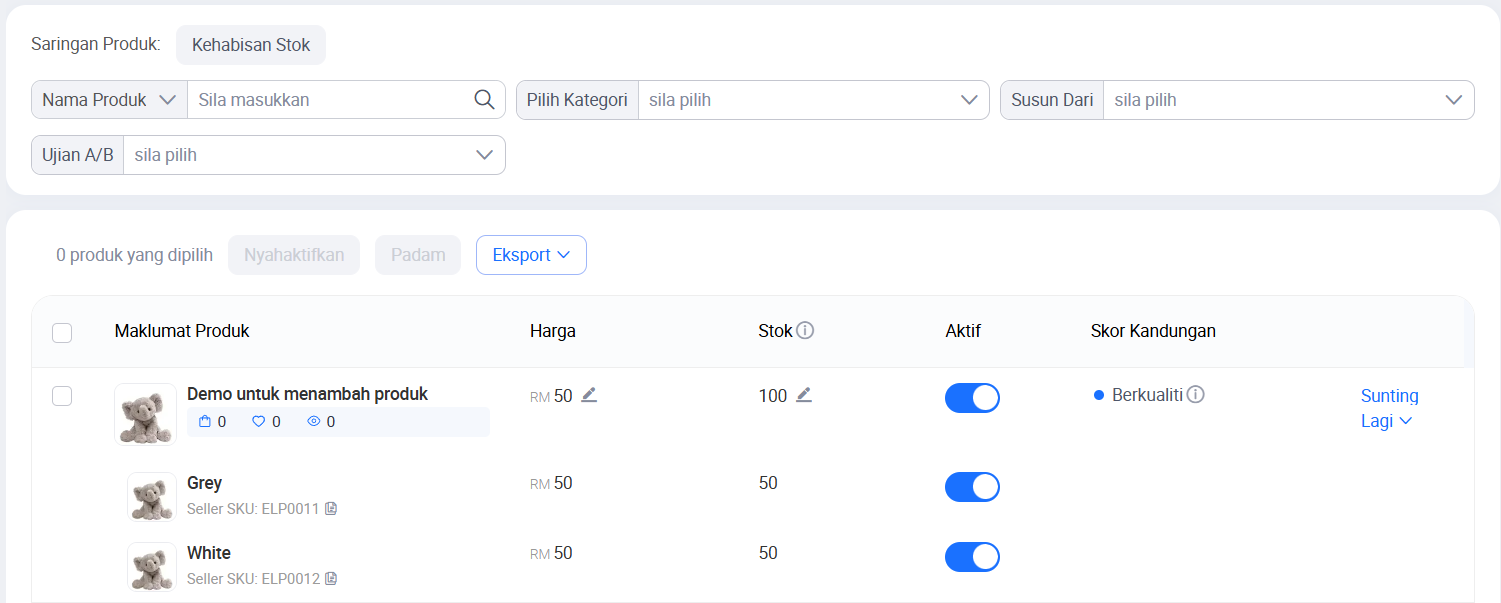Select the Demo untuk menambah produk checkbox
1501x603 pixels.
pos(62,396)
